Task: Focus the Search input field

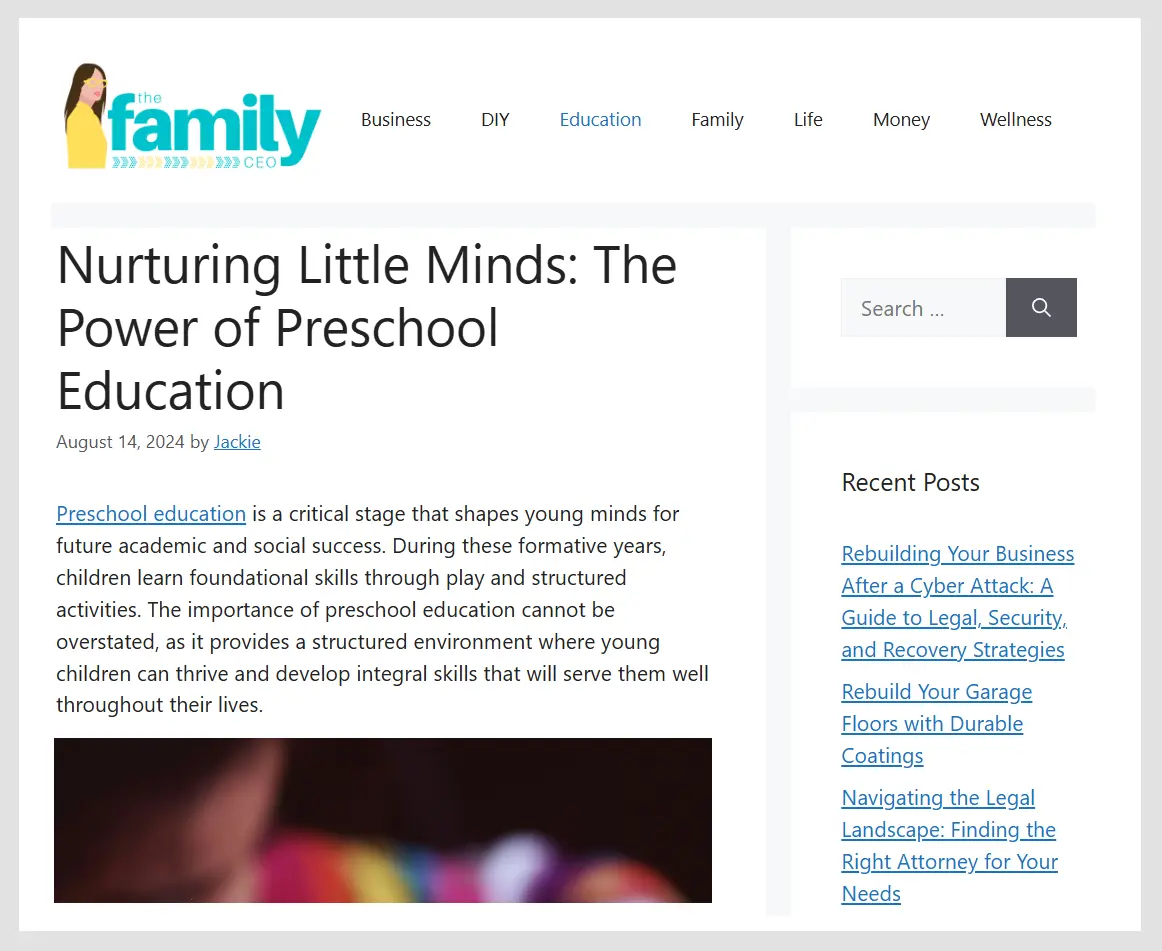Action: tap(923, 308)
